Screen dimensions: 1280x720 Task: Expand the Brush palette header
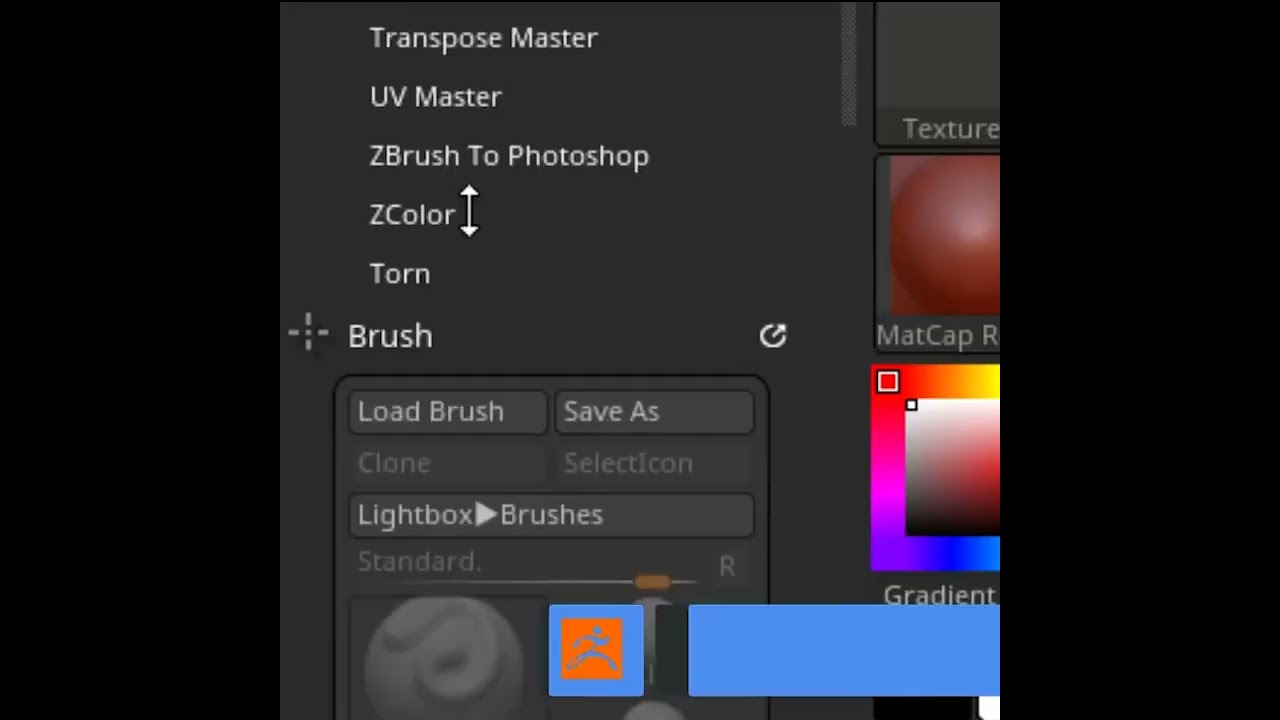coord(390,336)
